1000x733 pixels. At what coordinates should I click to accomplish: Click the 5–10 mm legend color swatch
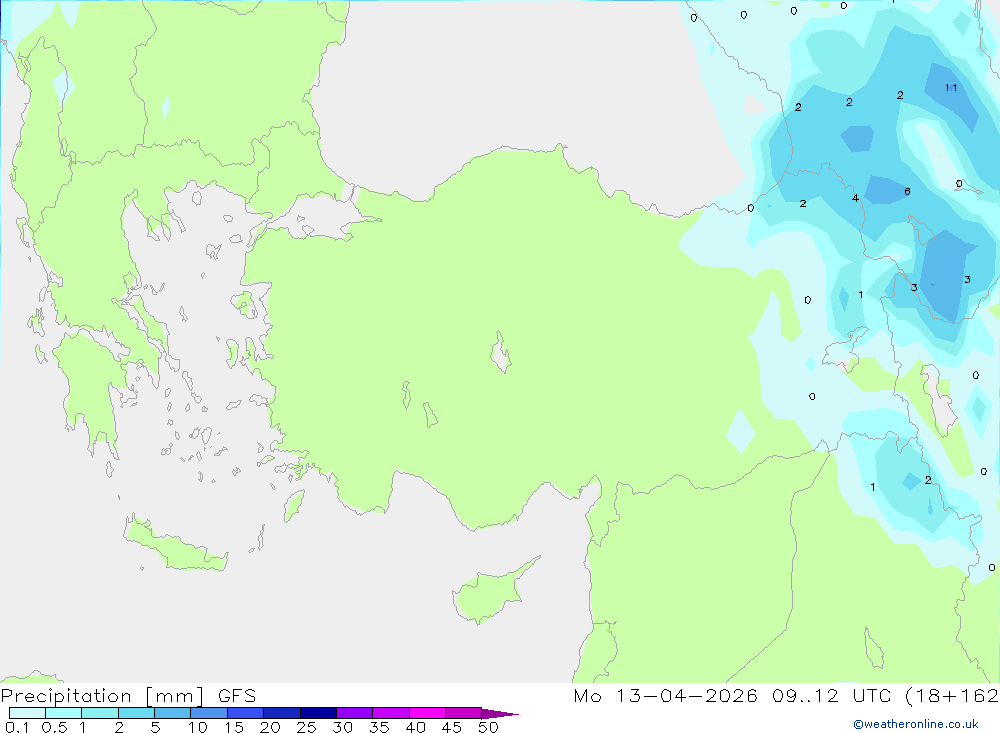(173, 713)
